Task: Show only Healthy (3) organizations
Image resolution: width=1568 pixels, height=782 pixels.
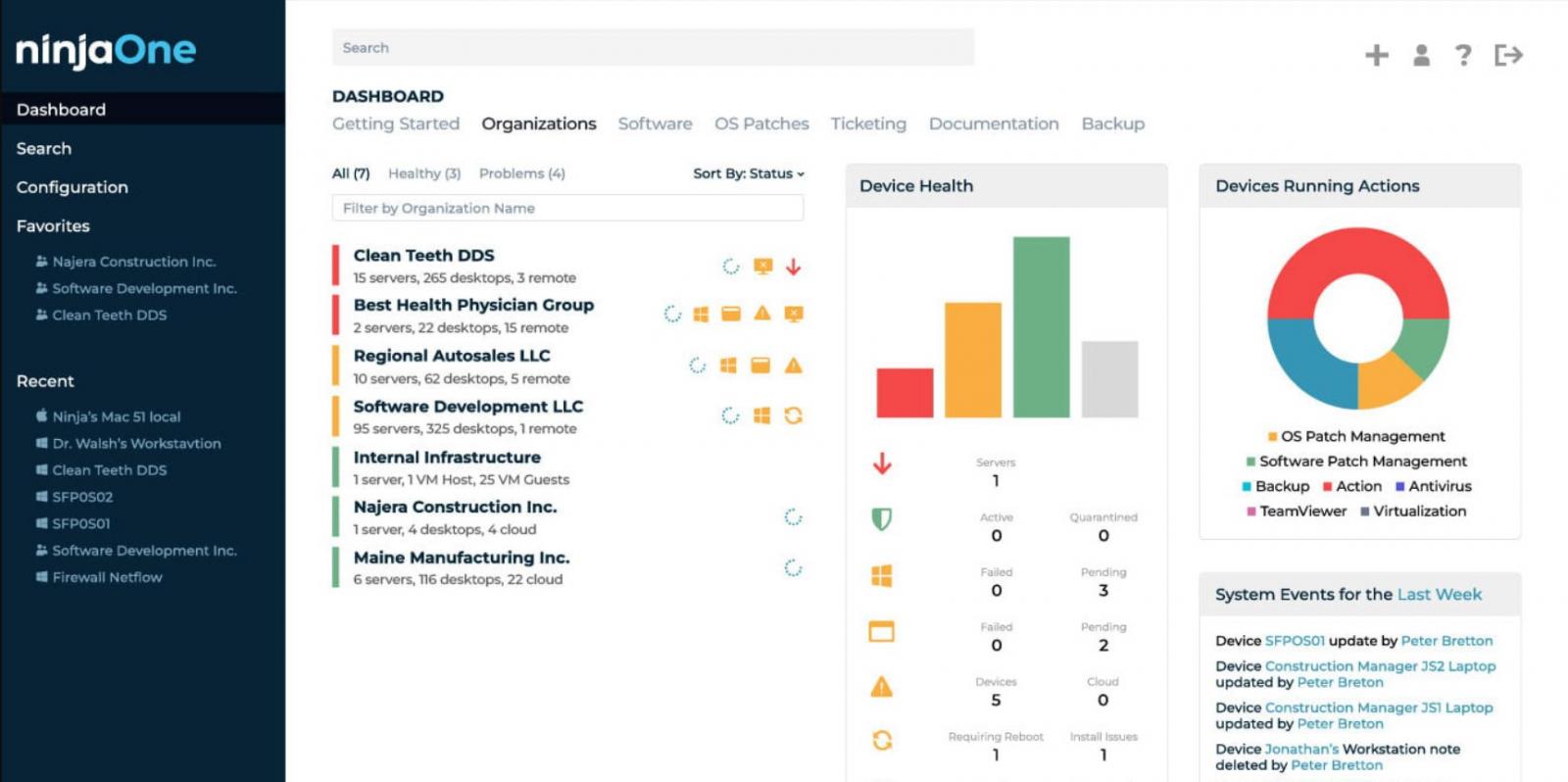Action: tap(423, 173)
